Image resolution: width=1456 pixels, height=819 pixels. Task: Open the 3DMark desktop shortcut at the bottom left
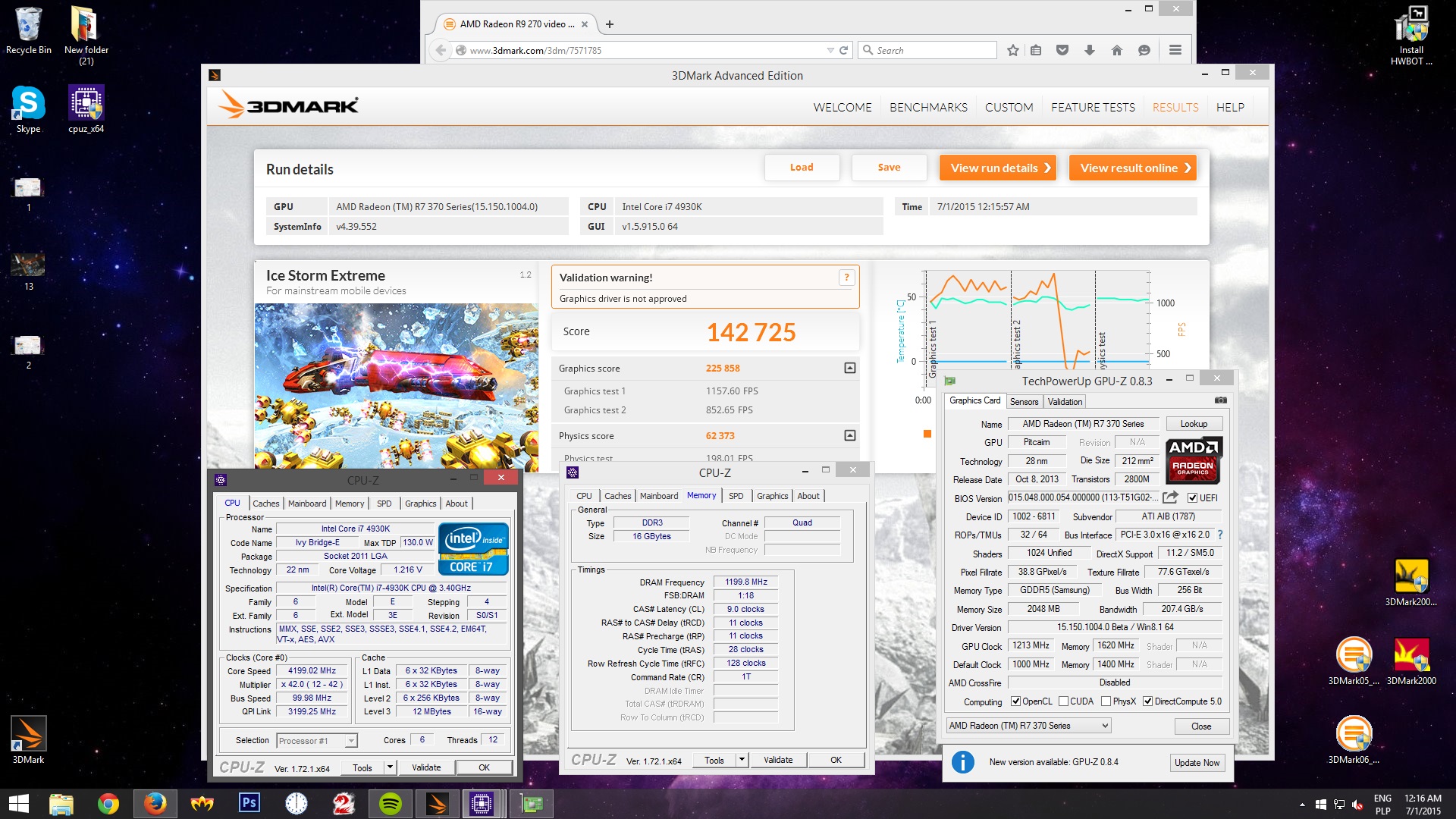click(29, 740)
